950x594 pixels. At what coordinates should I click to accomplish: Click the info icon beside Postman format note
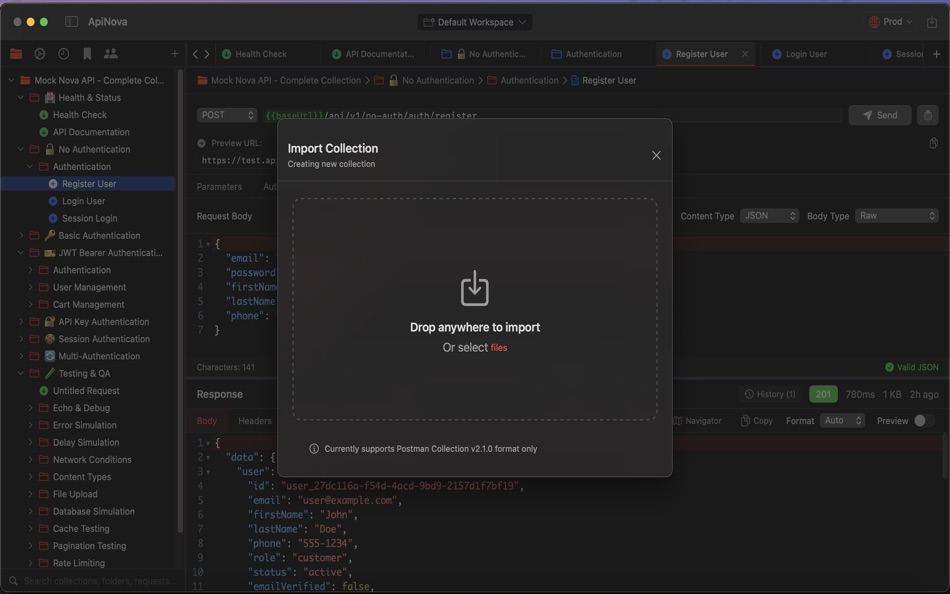[x=314, y=449]
